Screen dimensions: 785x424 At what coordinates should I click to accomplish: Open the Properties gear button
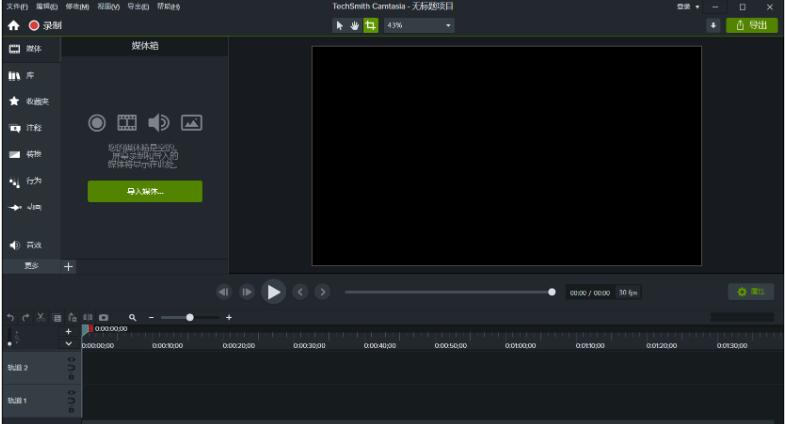pyautogui.click(x=751, y=292)
